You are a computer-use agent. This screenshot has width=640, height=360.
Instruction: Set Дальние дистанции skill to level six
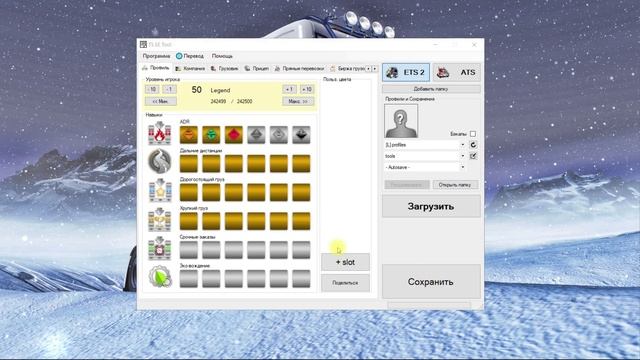[301, 163]
